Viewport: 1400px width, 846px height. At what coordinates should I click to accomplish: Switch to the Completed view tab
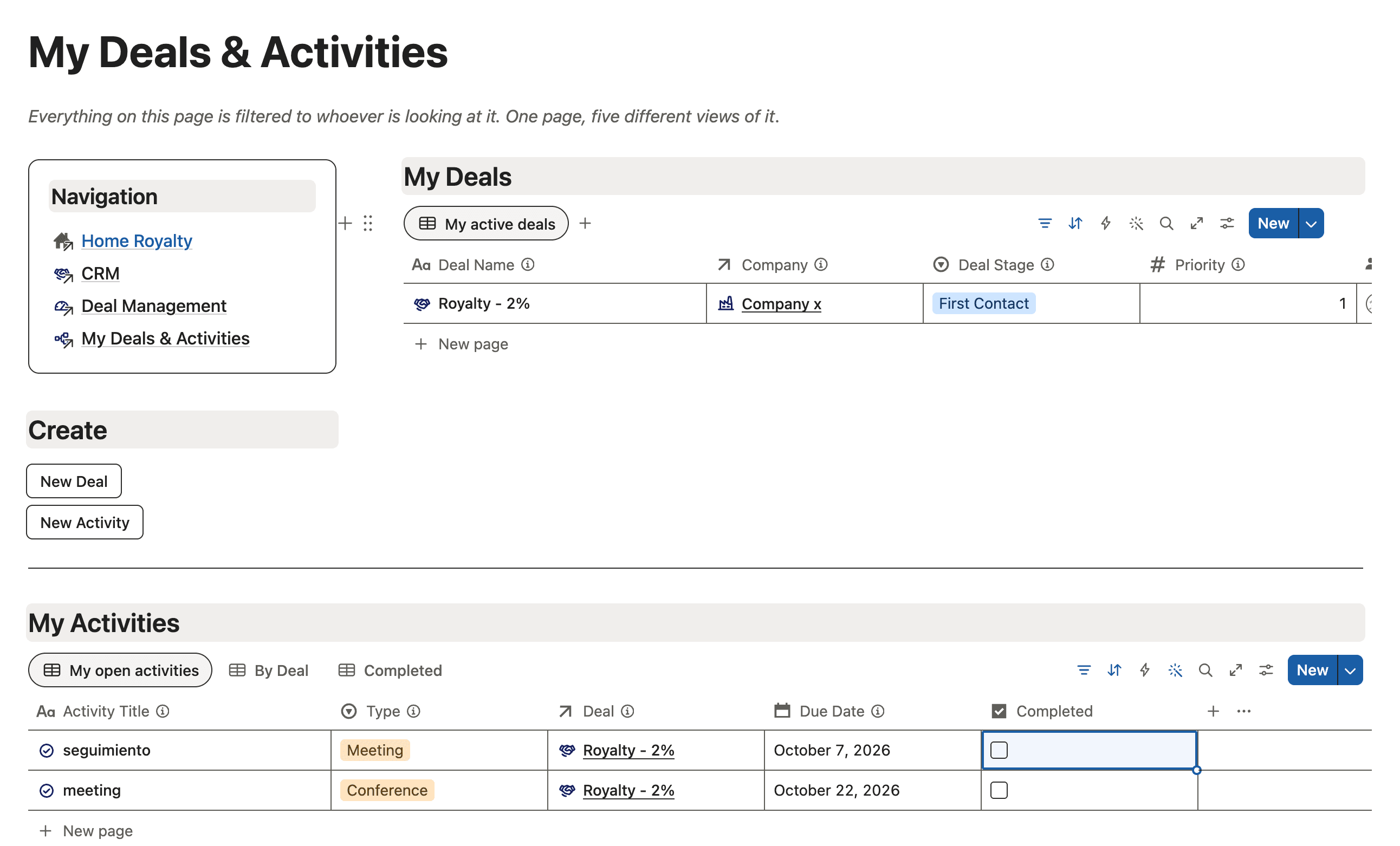click(390, 671)
